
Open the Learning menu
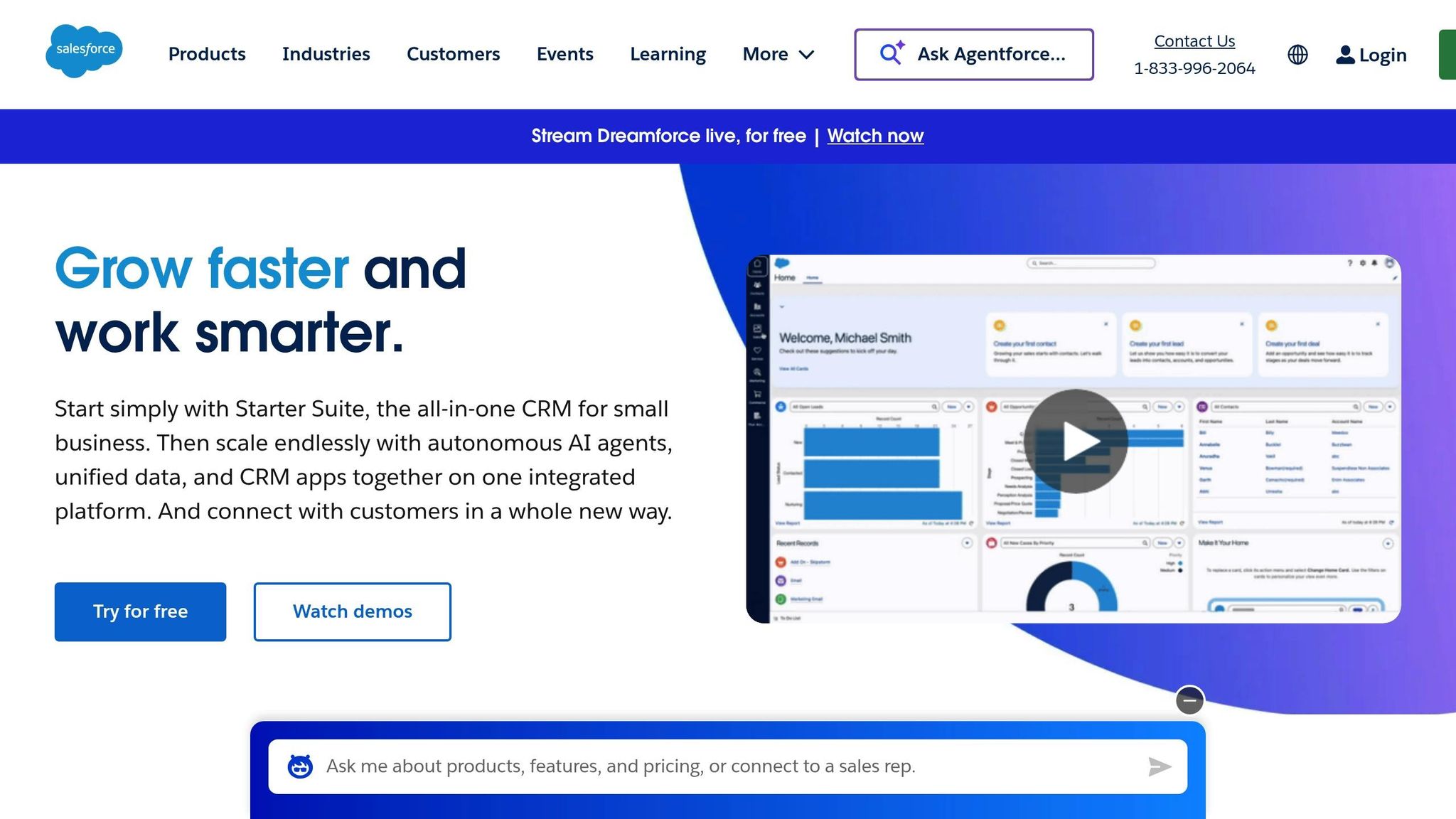[668, 54]
